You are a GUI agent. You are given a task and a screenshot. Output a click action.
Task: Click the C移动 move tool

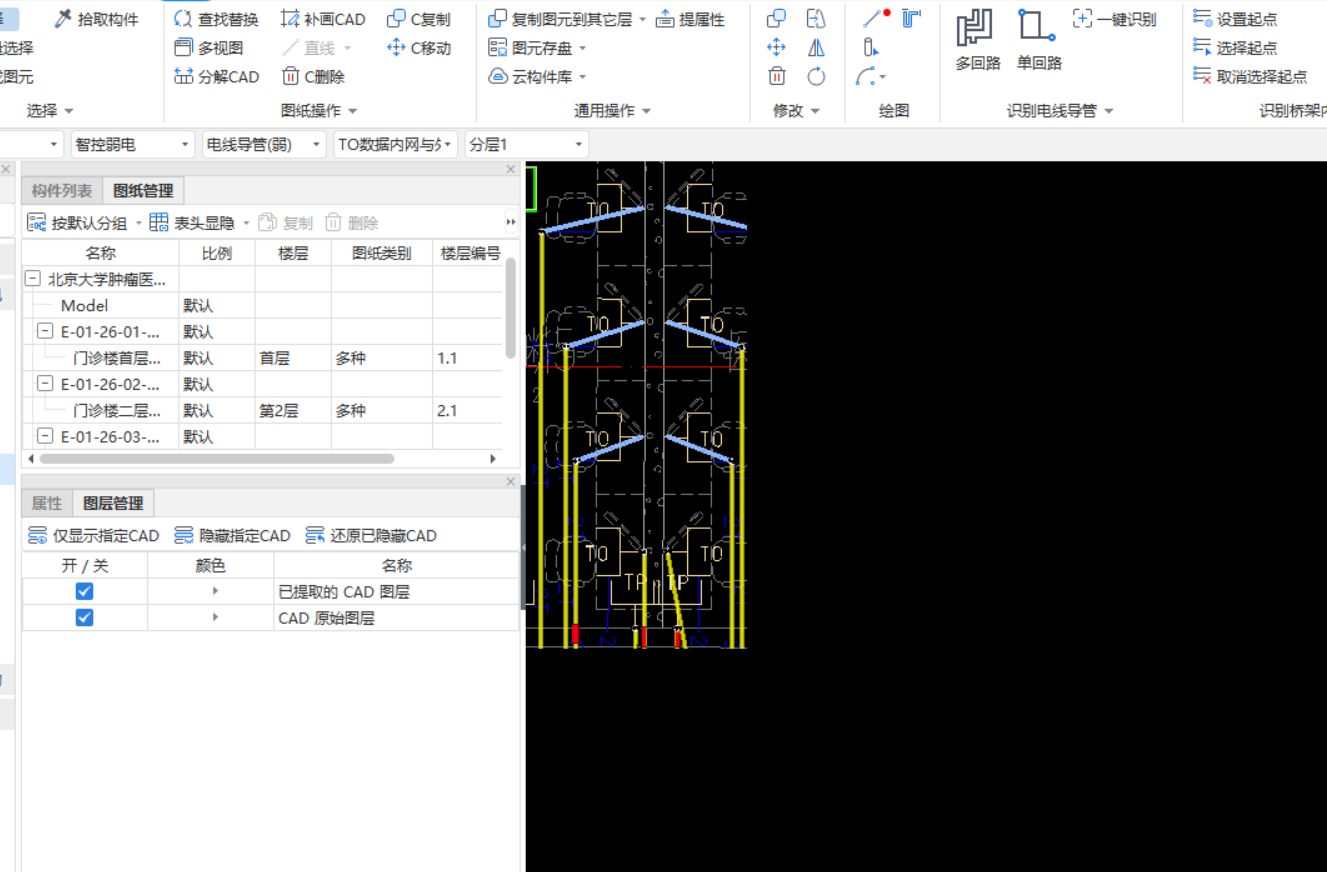tap(418, 47)
